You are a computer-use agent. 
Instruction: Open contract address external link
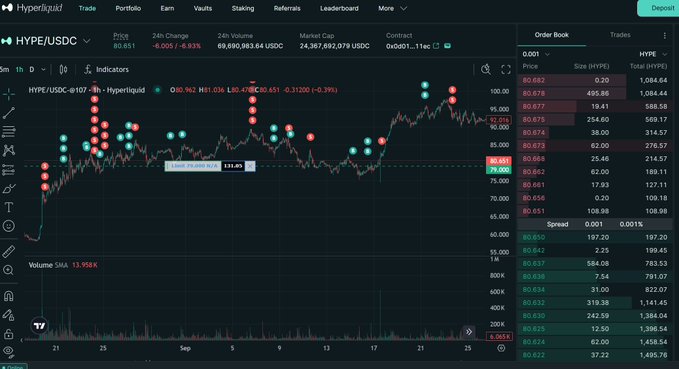point(436,45)
